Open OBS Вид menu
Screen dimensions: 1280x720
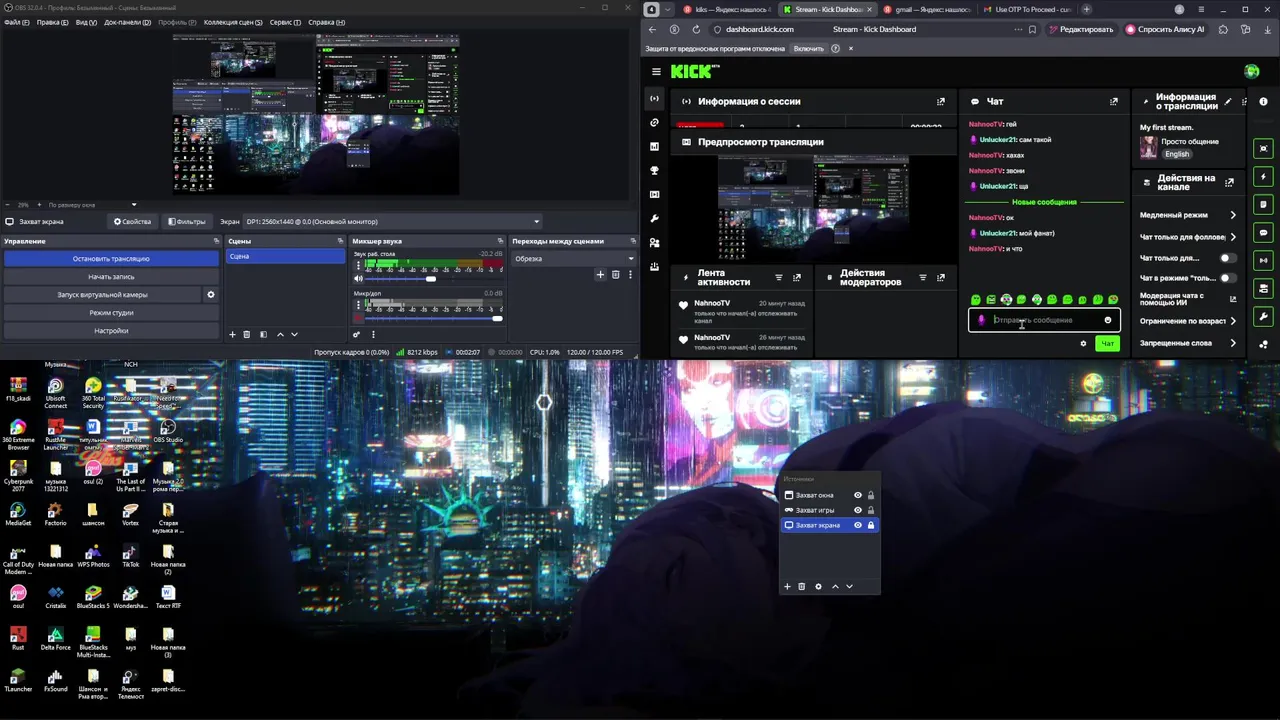click(x=86, y=22)
